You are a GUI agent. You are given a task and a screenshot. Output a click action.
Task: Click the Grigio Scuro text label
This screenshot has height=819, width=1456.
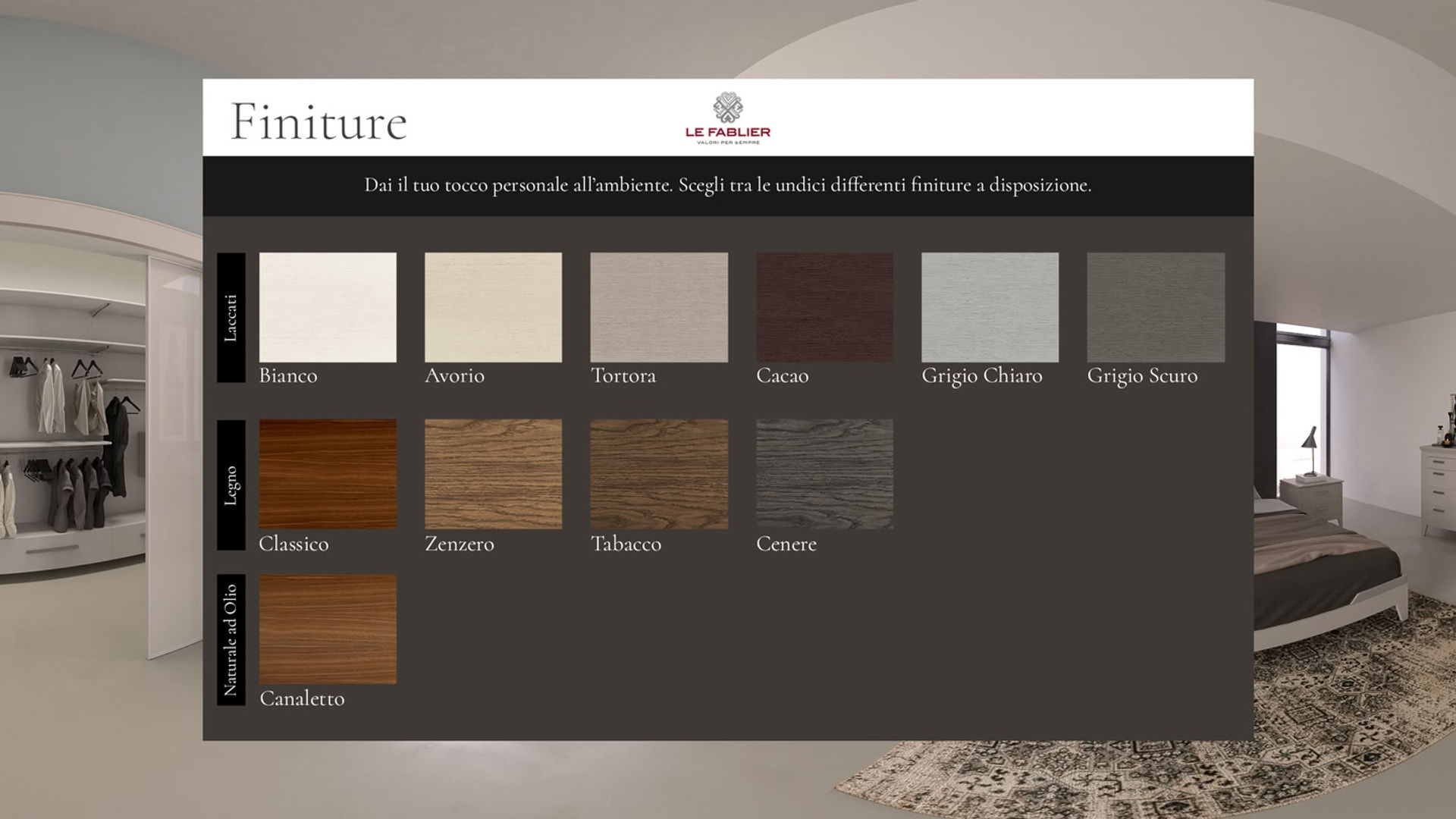coord(1143,376)
